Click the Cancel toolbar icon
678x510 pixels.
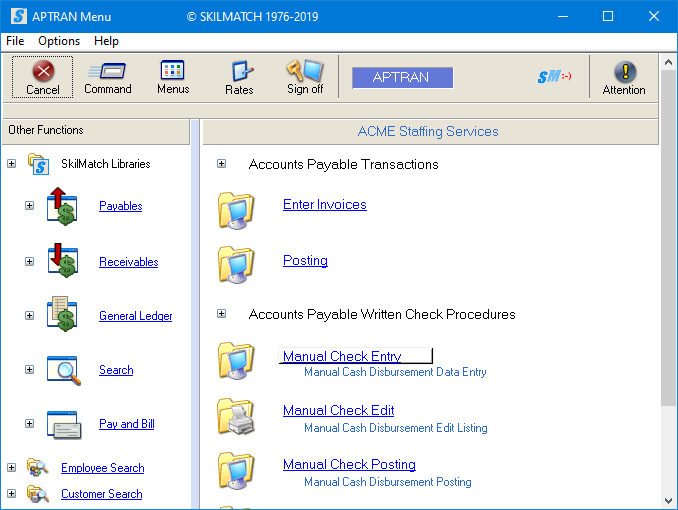[x=43, y=71]
